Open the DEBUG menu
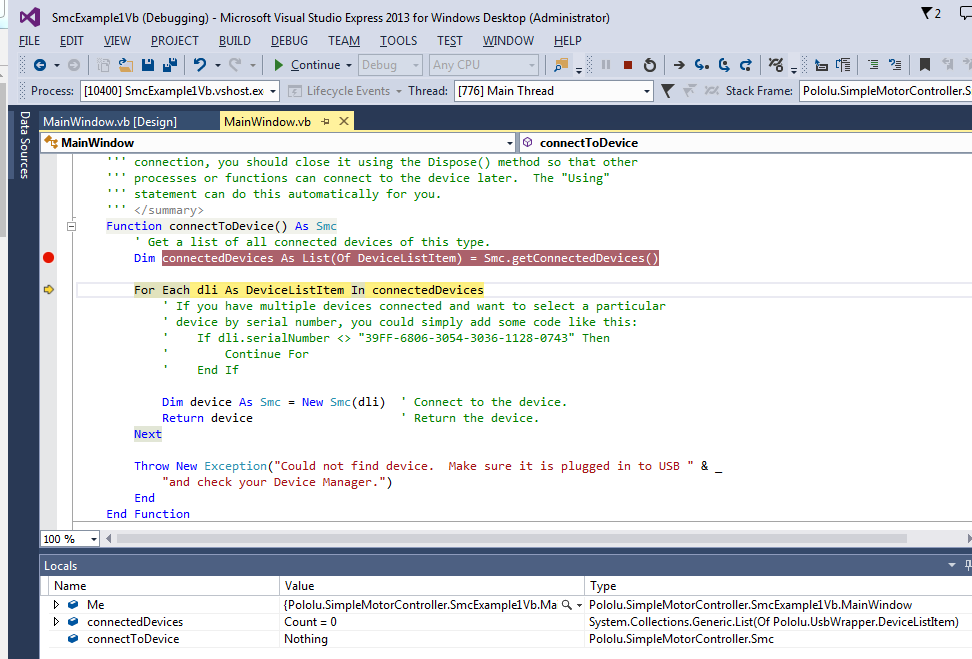 (x=289, y=41)
